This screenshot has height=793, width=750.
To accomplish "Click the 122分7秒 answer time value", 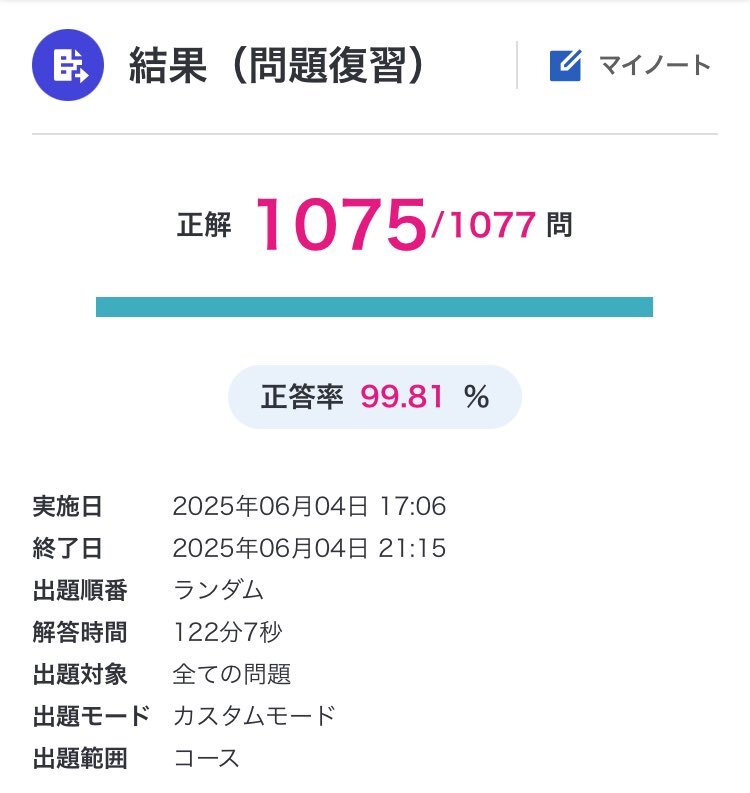I will point(228,632).
